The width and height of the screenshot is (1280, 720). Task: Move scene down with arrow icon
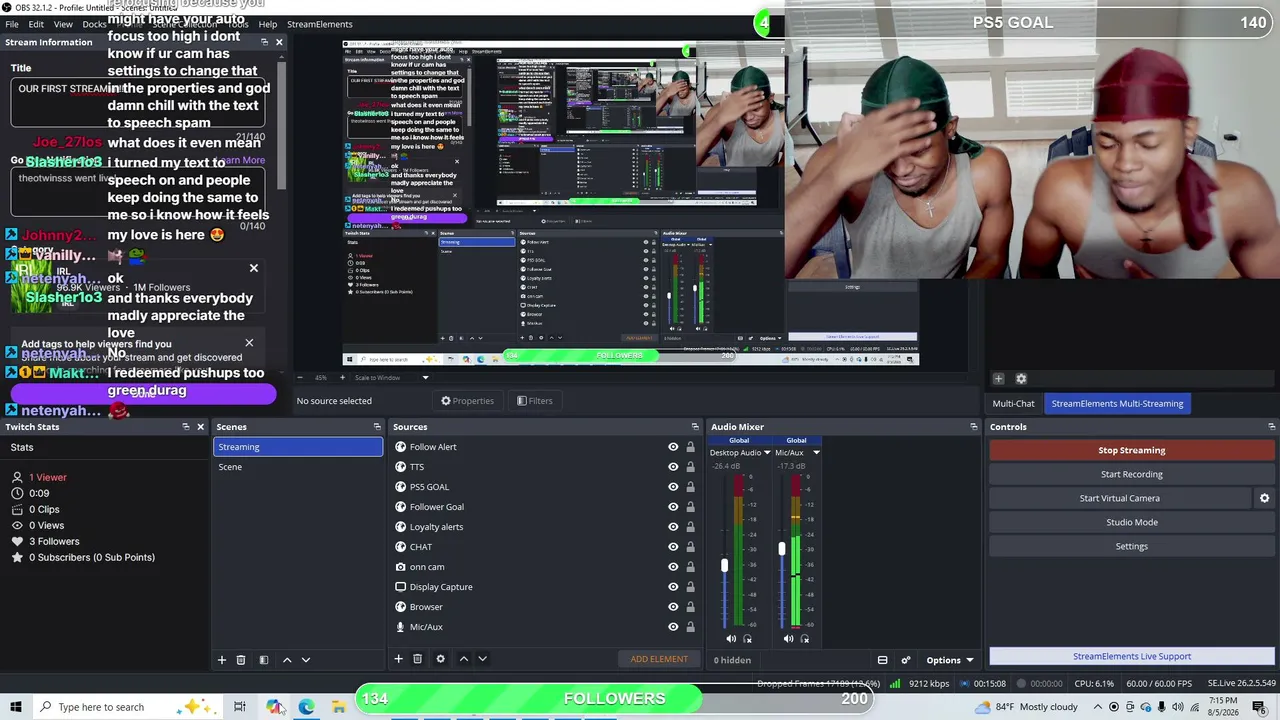point(306,660)
